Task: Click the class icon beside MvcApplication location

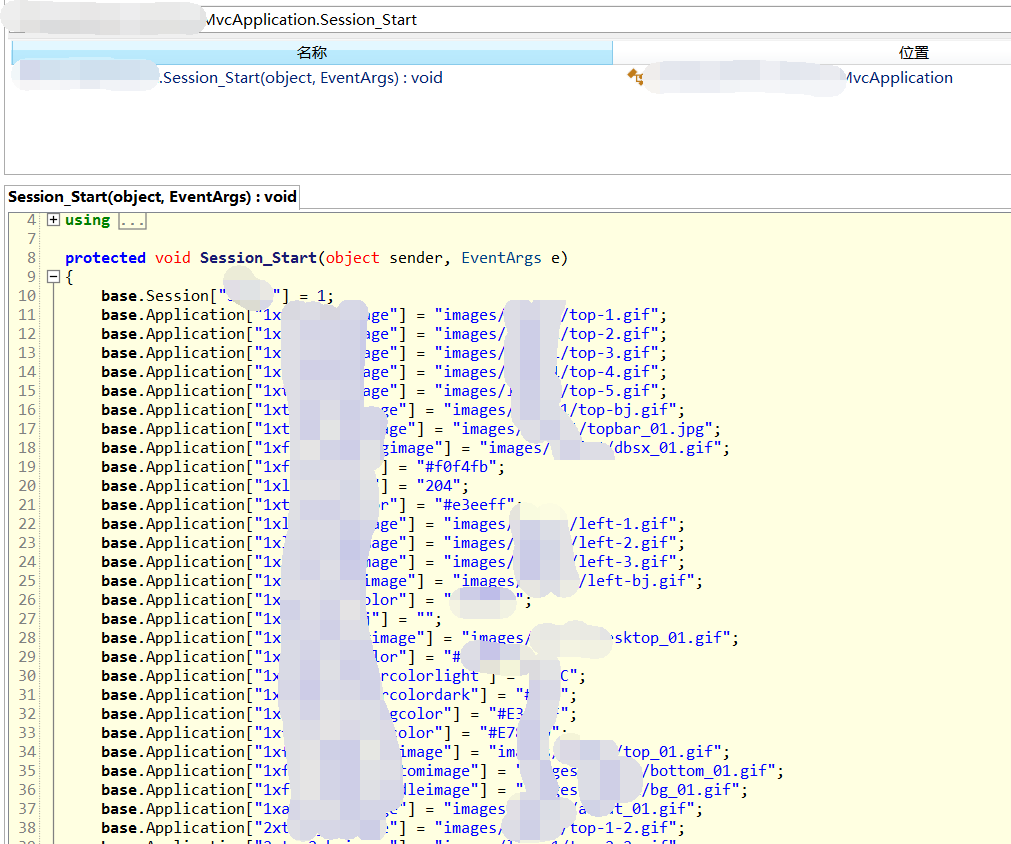Action: pyautogui.click(x=634, y=78)
